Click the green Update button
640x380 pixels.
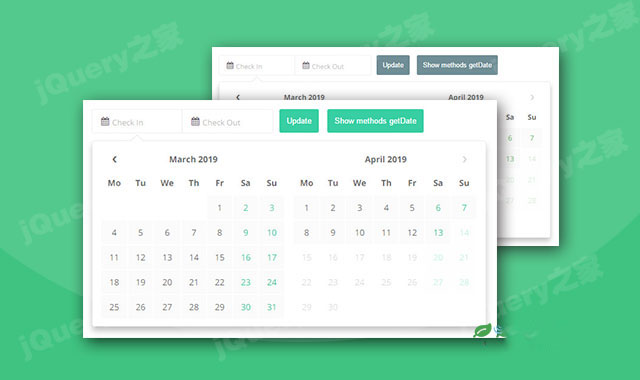click(299, 121)
